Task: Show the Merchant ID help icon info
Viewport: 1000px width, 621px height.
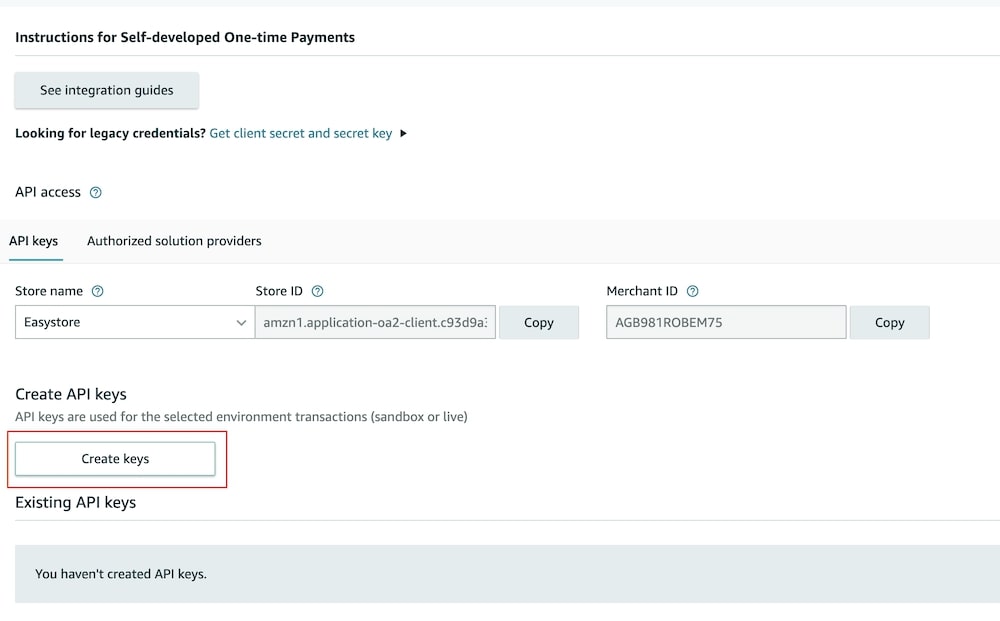Action: click(x=693, y=291)
